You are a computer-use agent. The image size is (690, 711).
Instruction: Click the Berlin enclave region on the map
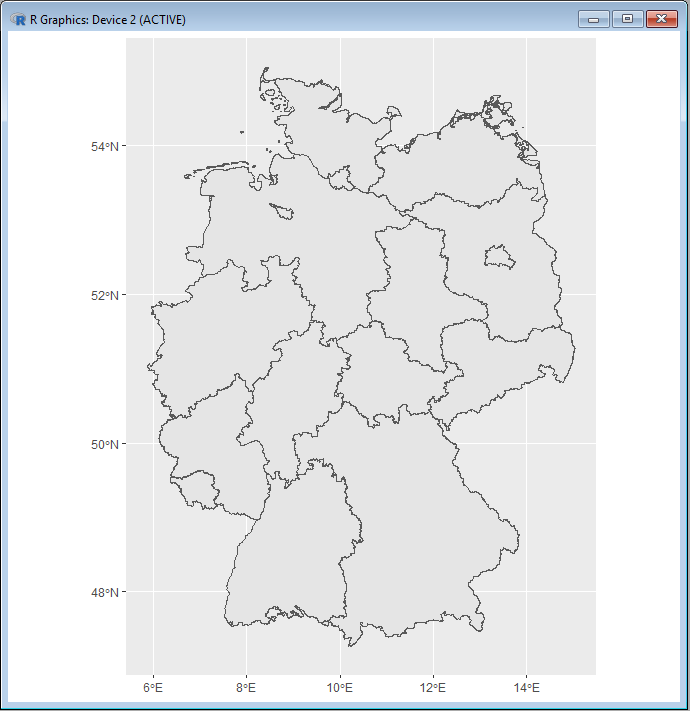point(500,258)
